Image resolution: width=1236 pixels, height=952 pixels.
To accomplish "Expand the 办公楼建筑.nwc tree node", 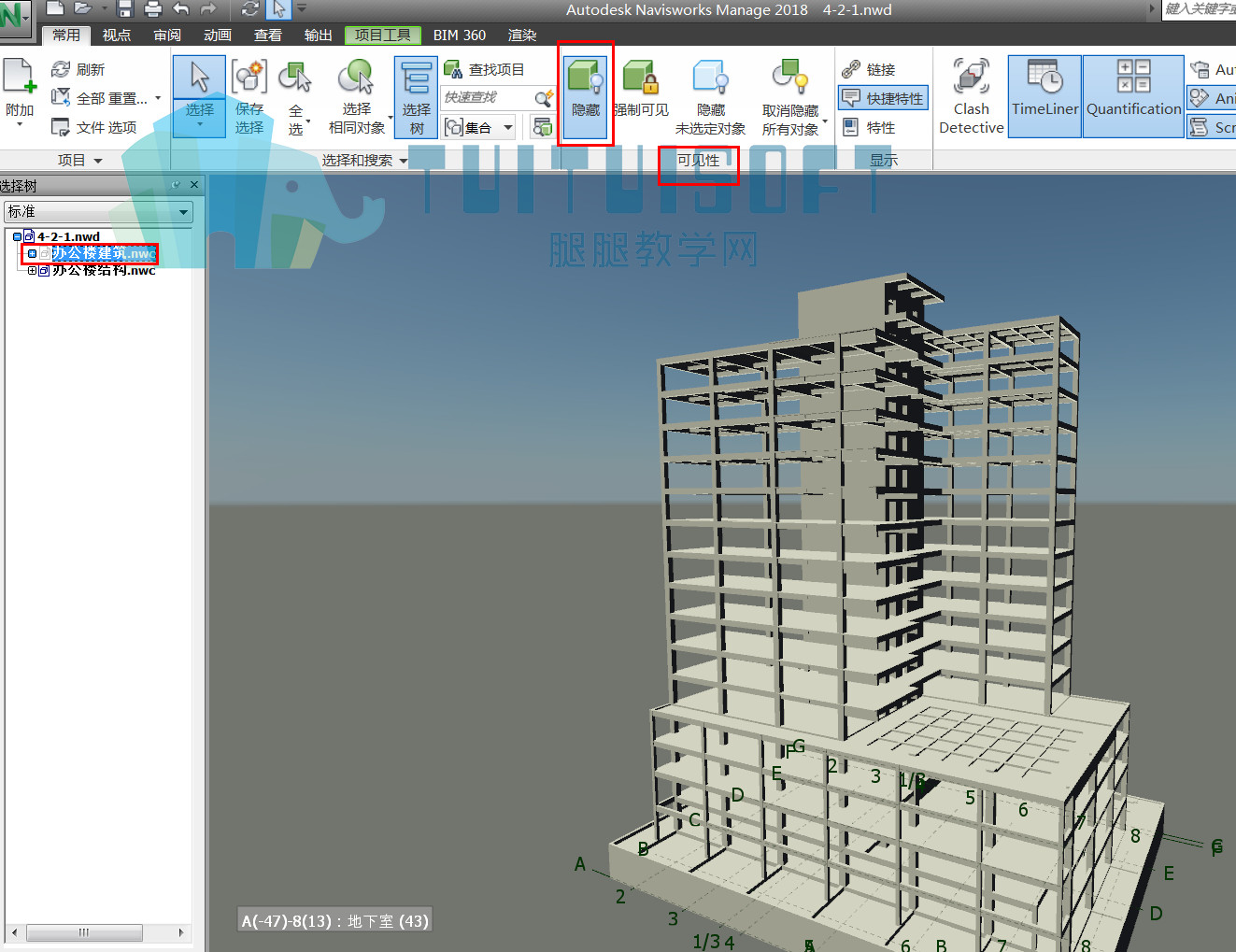I will click(x=32, y=254).
